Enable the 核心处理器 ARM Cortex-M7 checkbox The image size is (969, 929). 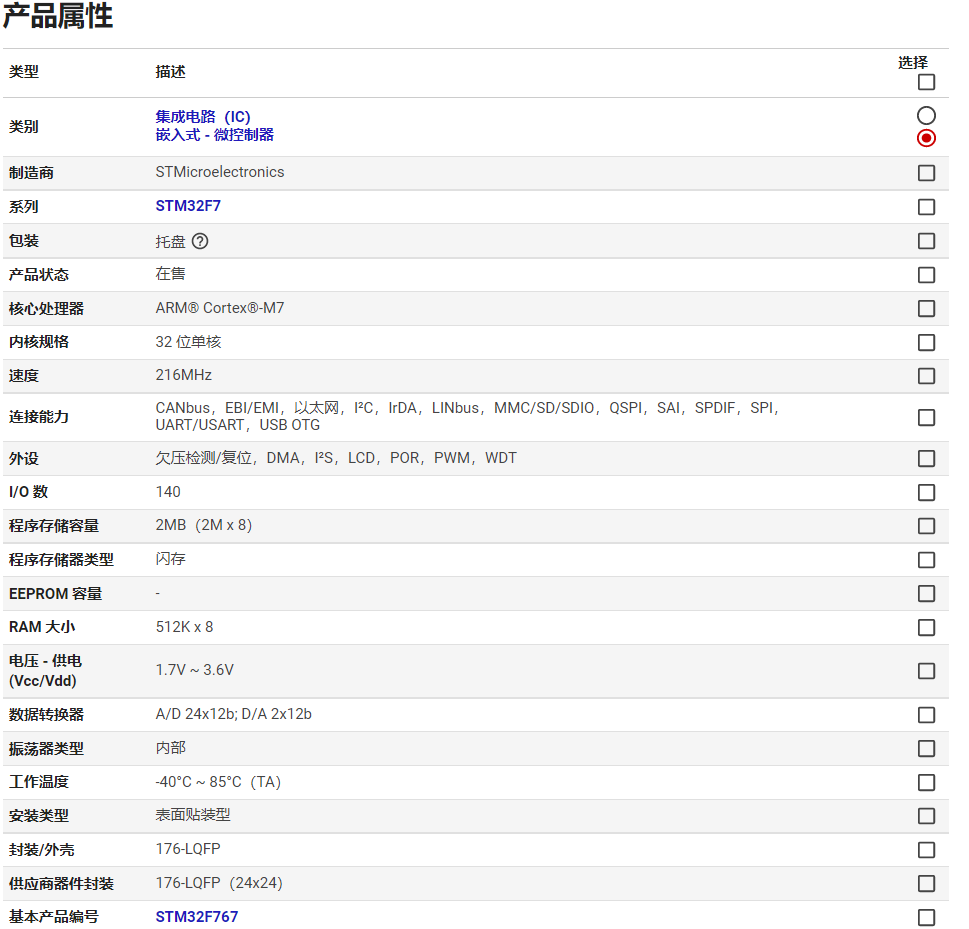[926, 309]
